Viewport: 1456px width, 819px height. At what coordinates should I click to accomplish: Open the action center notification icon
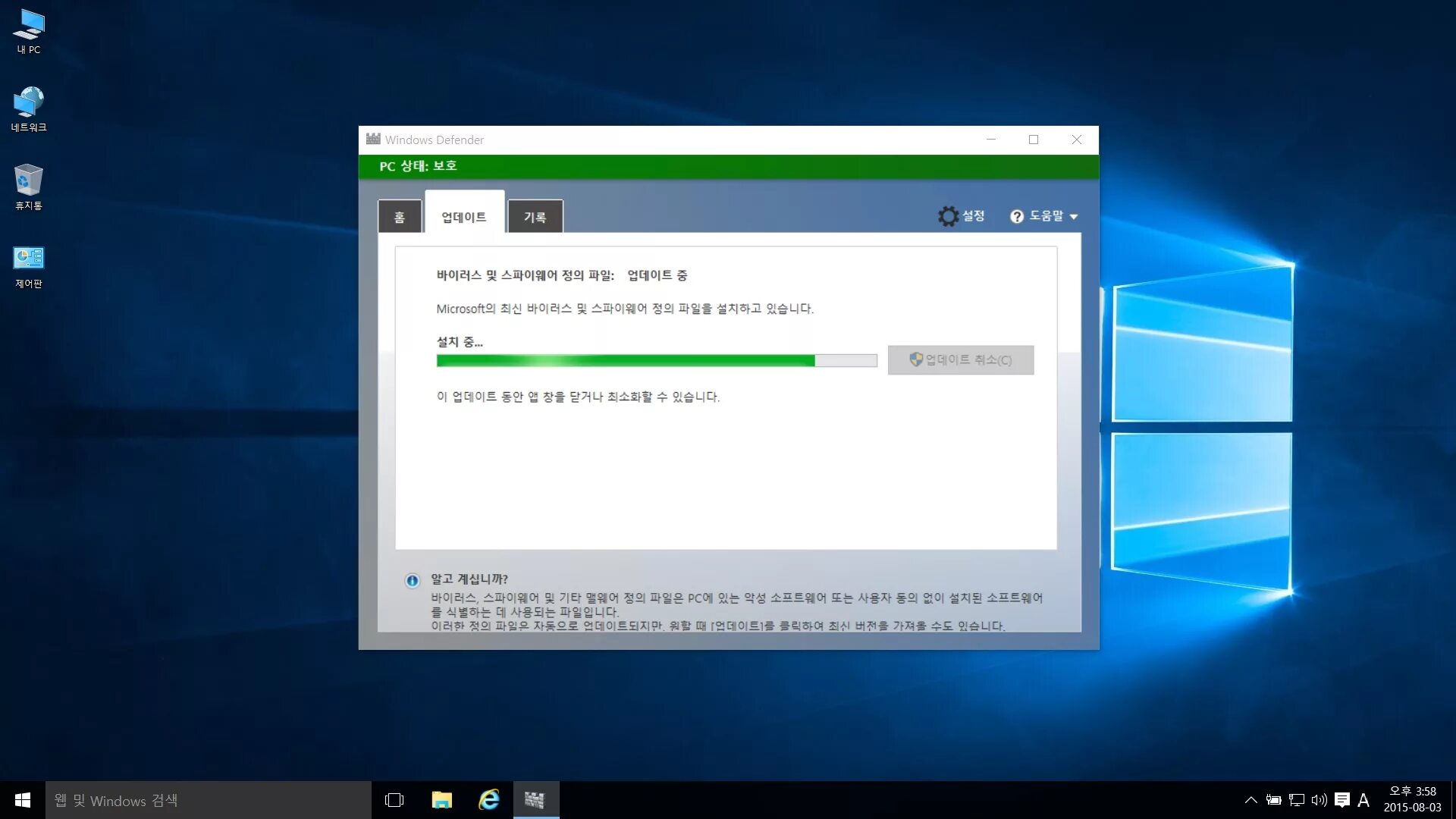click(1341, 800)
